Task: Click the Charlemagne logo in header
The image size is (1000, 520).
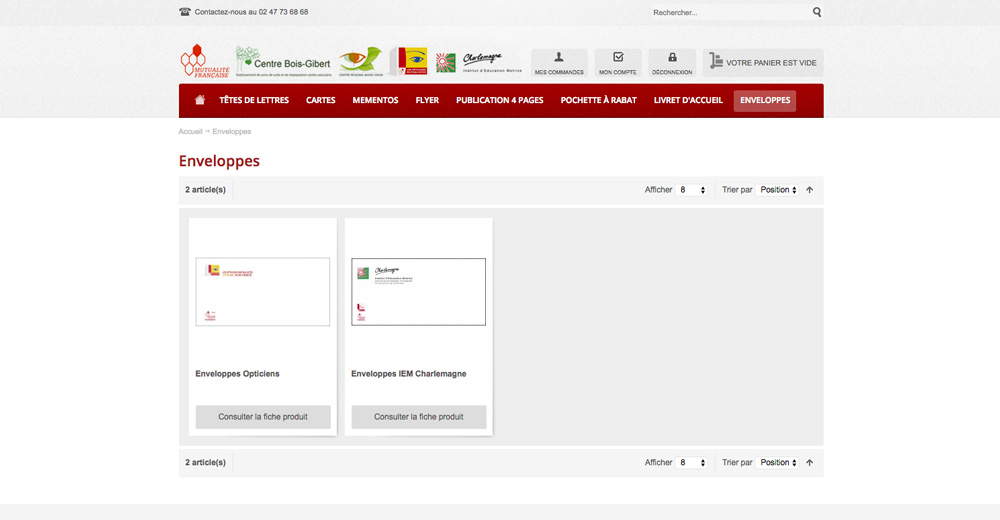Action: click(x=479, y=63)
